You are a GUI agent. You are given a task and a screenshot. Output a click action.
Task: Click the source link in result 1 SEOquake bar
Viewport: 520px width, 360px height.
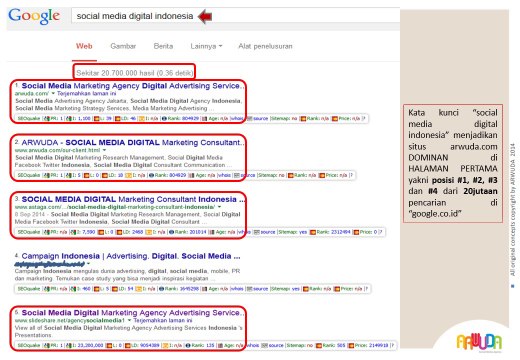(x=260, y=118)
